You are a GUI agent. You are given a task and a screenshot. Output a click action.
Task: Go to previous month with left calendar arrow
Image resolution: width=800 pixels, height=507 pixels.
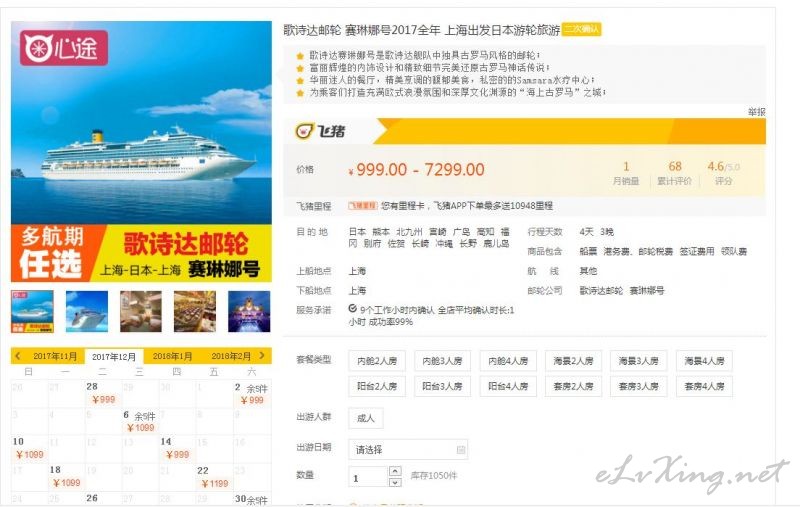pyautogui.click(x=18, y=356)
